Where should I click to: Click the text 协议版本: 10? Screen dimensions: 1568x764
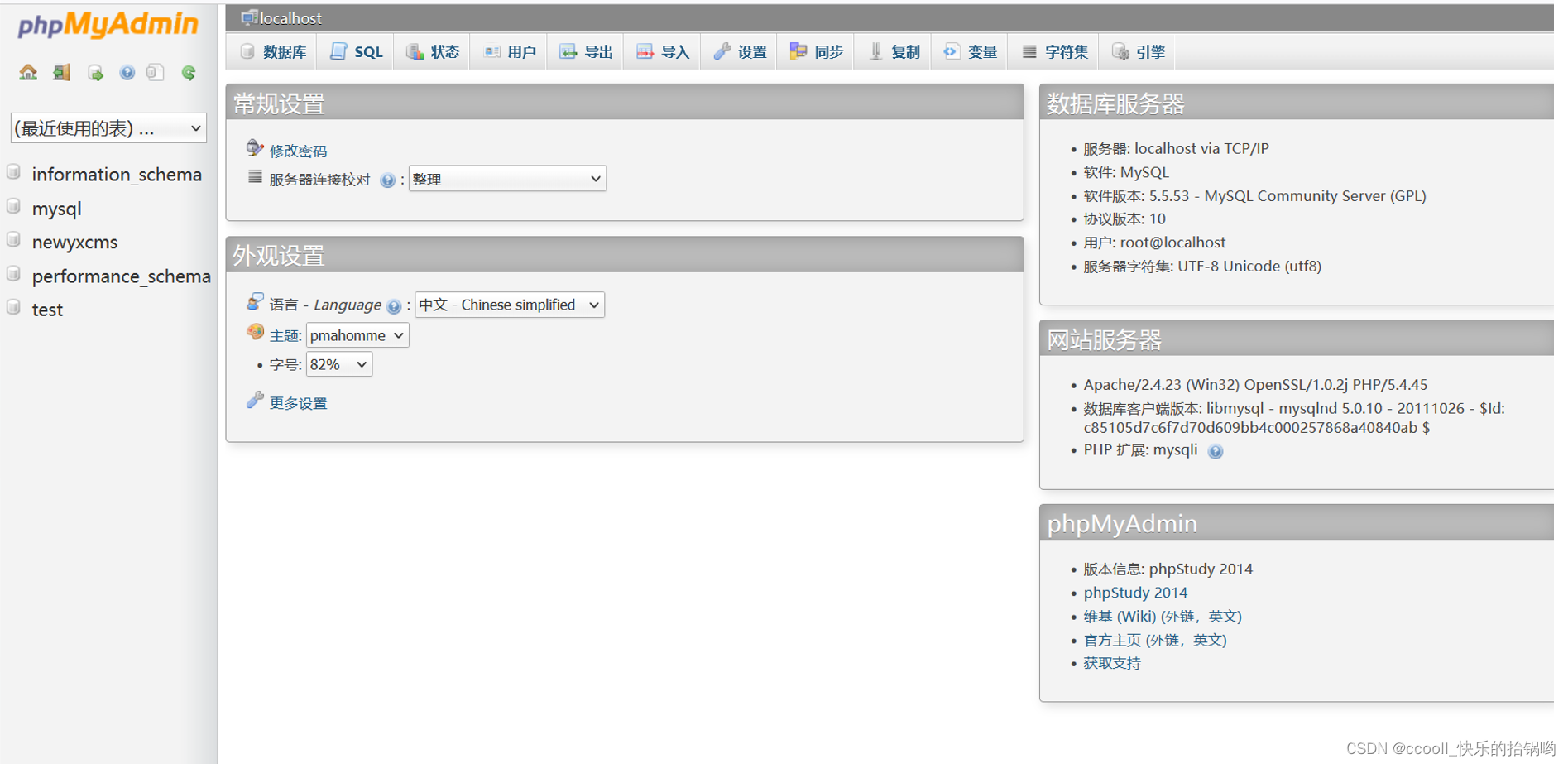(1124, 219)
